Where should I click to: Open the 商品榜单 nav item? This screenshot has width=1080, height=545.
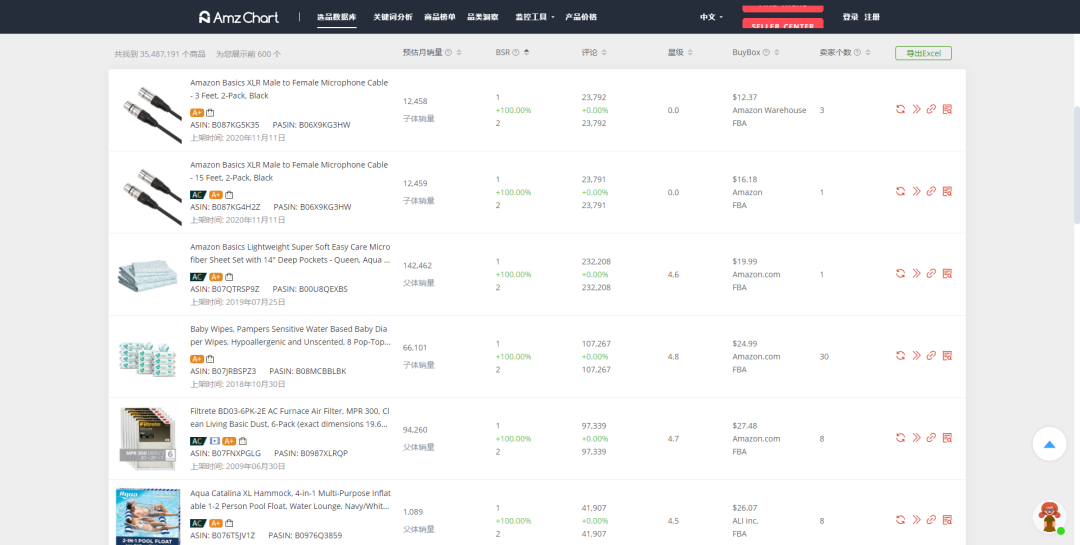[439, 17]
